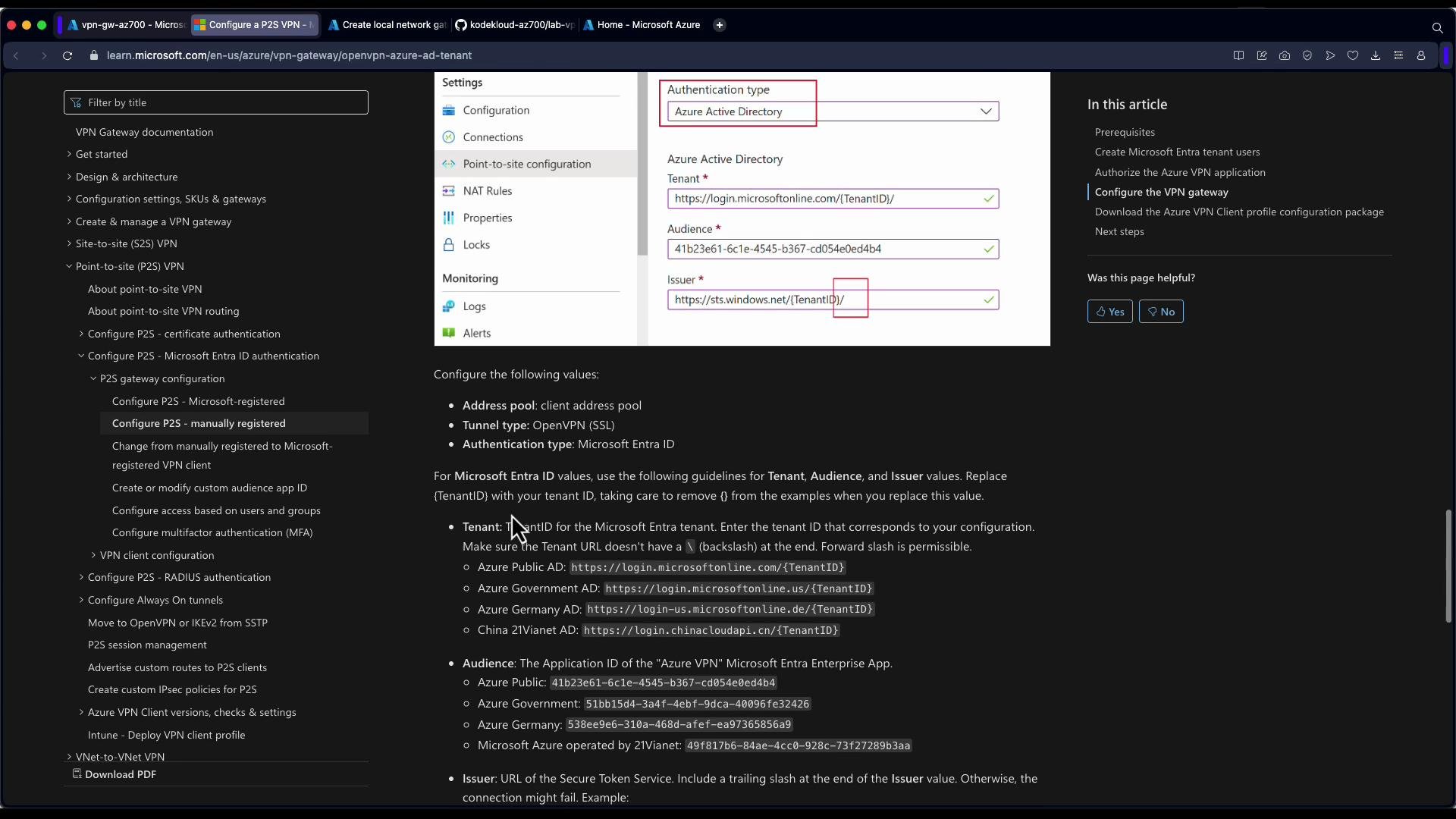Viewport: 1456px width, 819px height.
Task: Open P2S session management page
Action: coord(147,645)
